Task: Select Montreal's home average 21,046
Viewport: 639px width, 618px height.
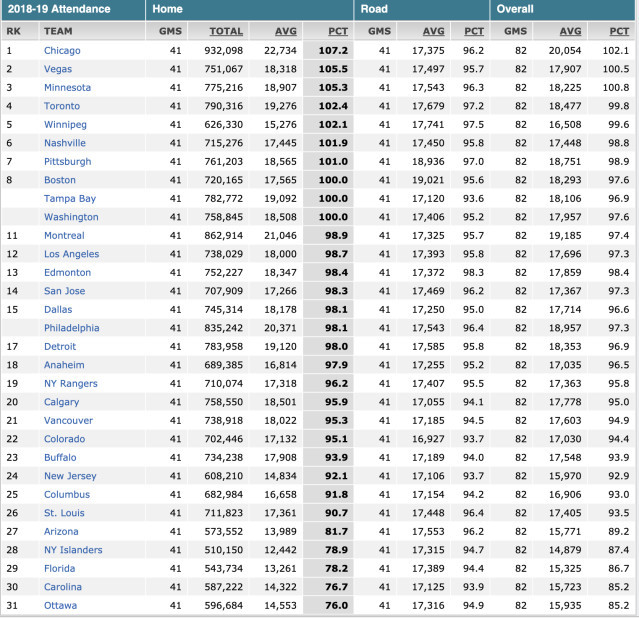Action: click(280, 235)
